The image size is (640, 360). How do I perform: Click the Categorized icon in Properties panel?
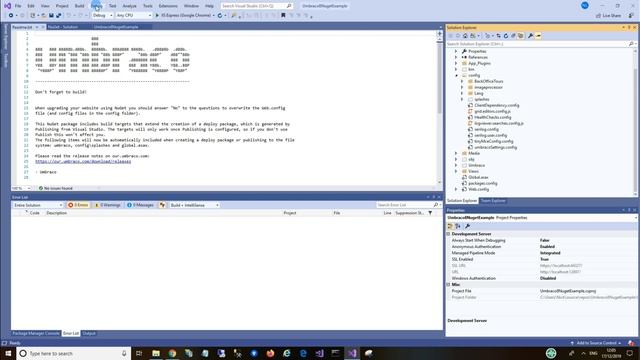[x=451, y=226]
